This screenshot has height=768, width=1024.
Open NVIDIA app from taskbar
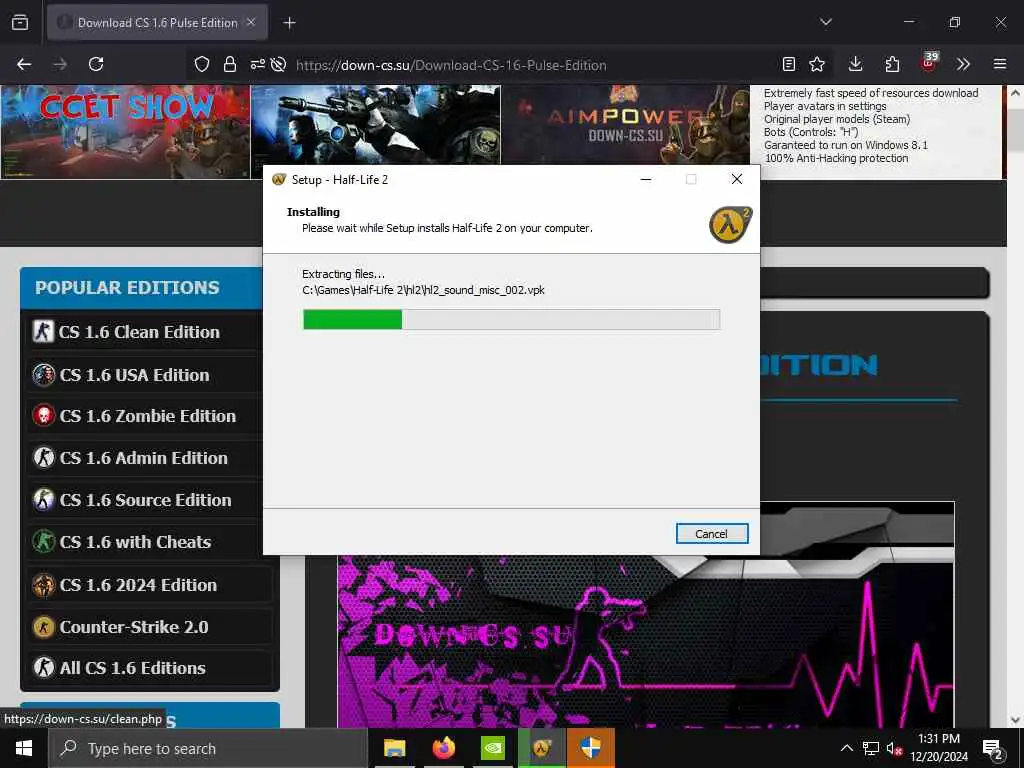point(492,748)
